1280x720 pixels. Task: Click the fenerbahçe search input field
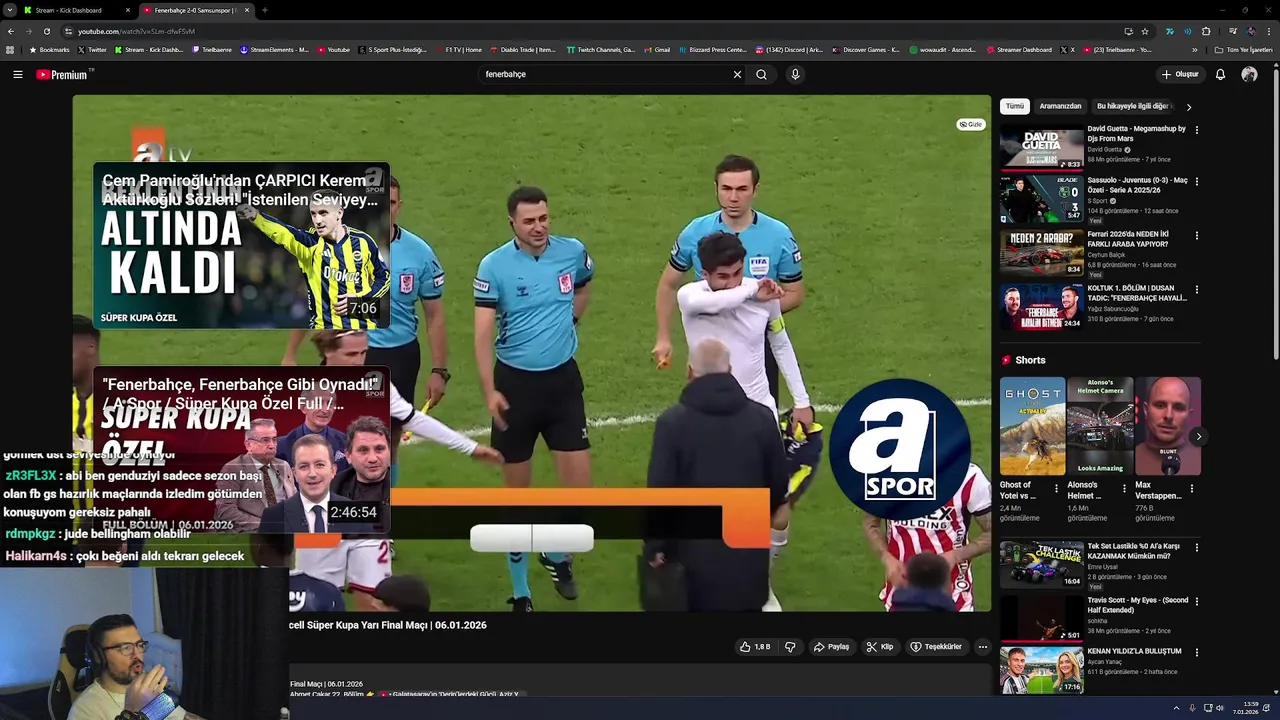[x=605, y=74]
